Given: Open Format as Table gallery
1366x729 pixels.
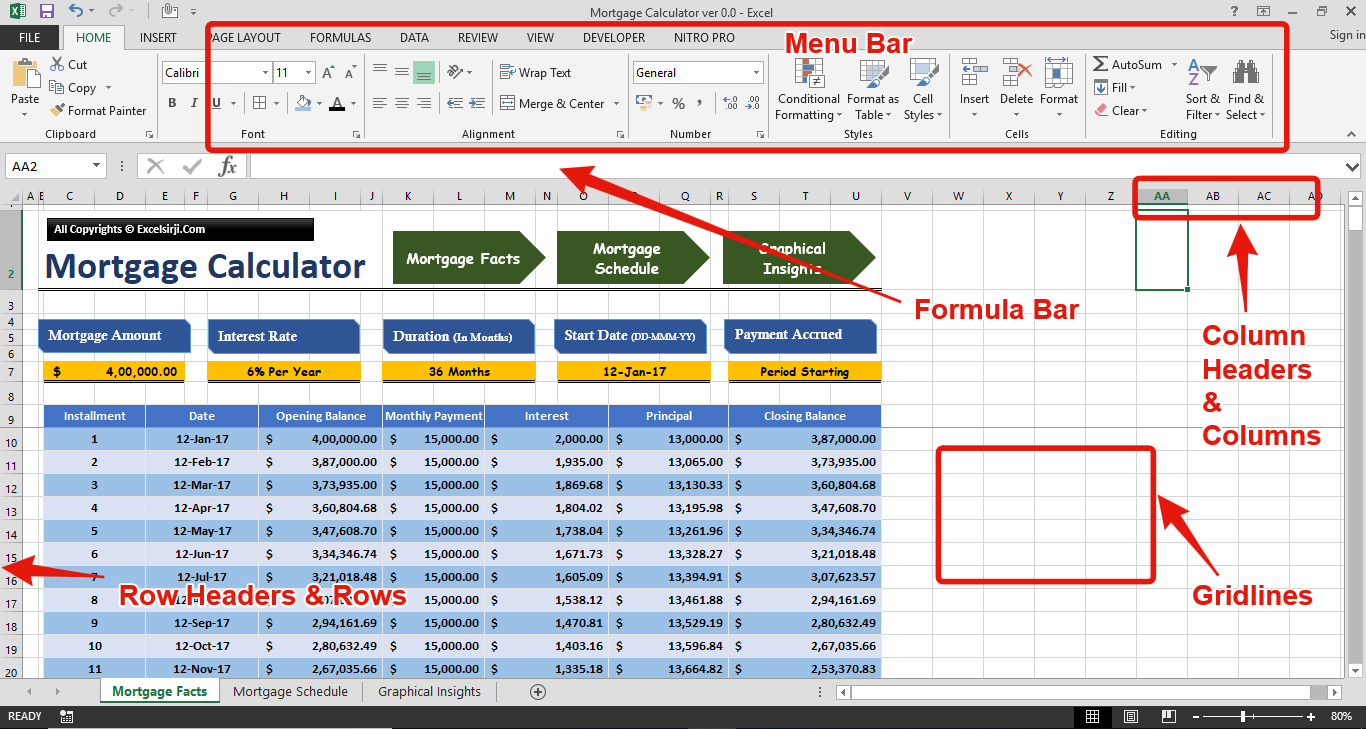Looking at the screenshot, I should tap(873, 89).
